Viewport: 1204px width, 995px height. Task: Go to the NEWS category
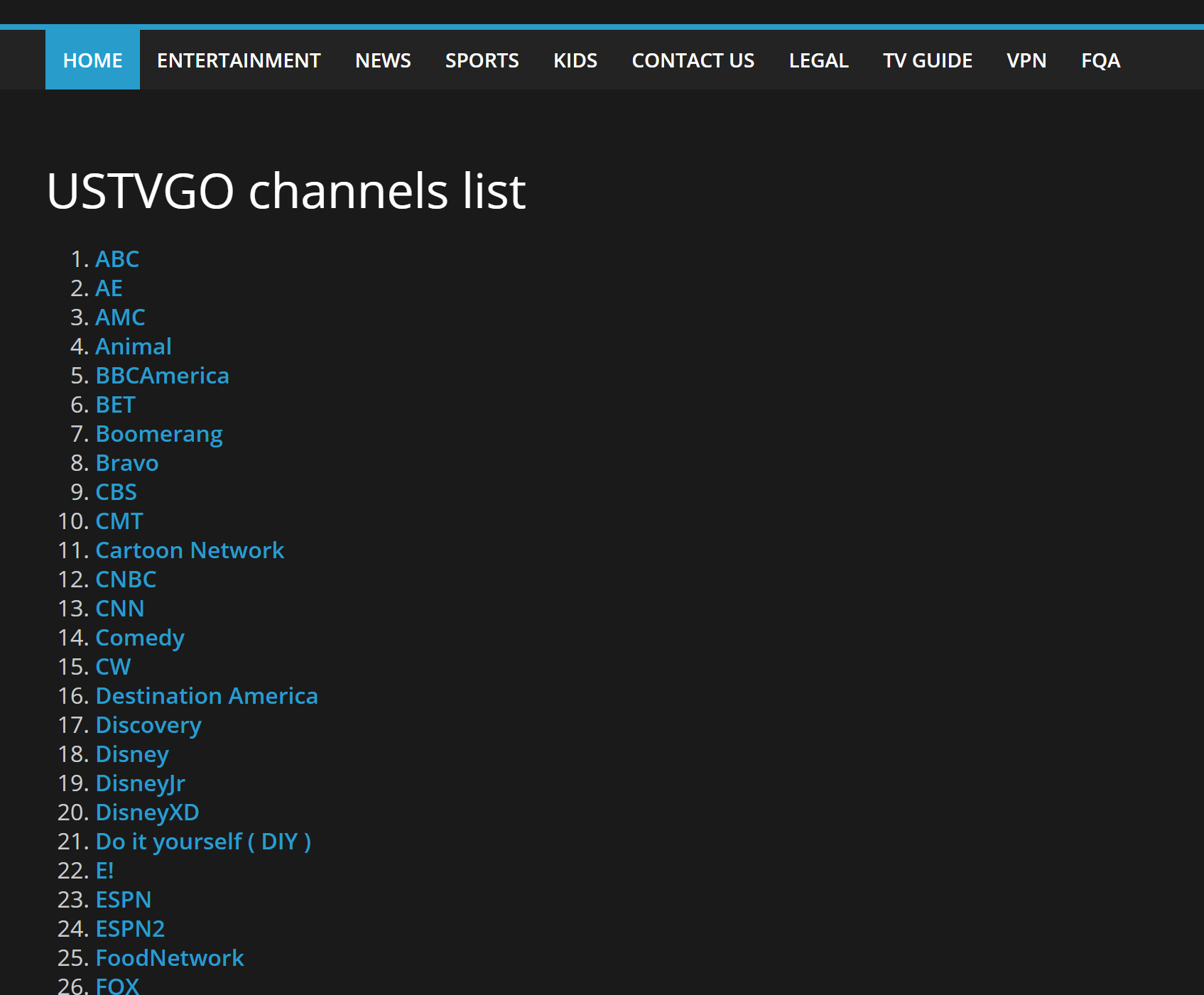[382, 60]
